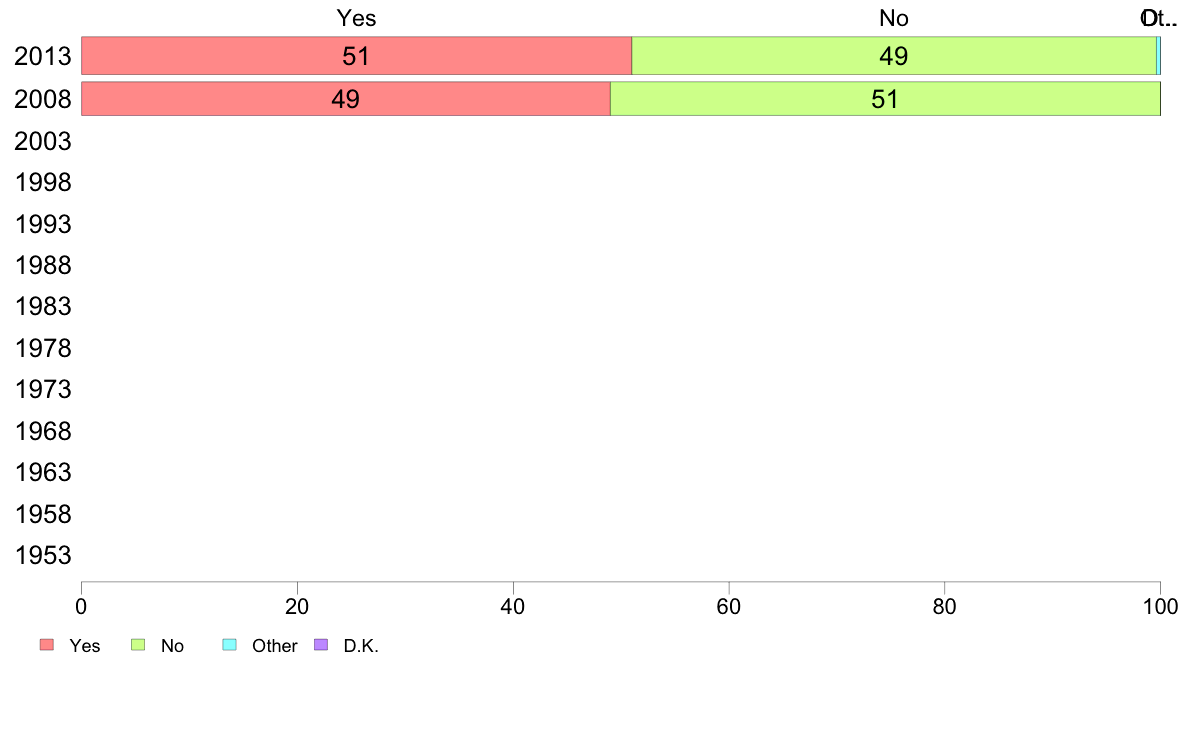Click the No column header above bars
Viewport: 1188px width, 736px height.
(893, 18)
